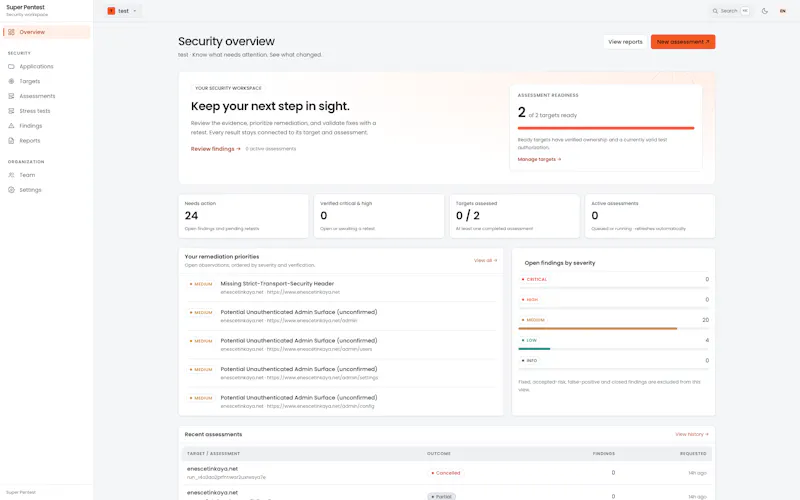800x500 pixels.
Task: Open Settings under Organization
Action: pos(46,190)
